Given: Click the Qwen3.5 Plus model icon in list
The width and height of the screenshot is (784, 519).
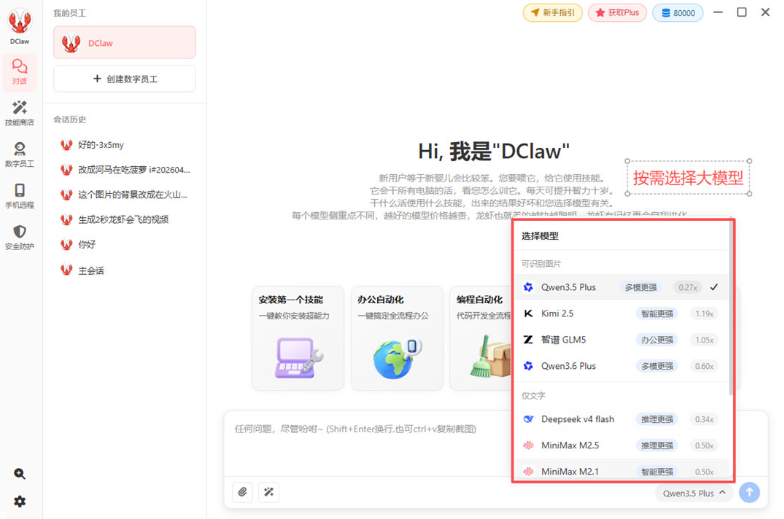Looking at the screenshot, I should [x=528, y=287].
